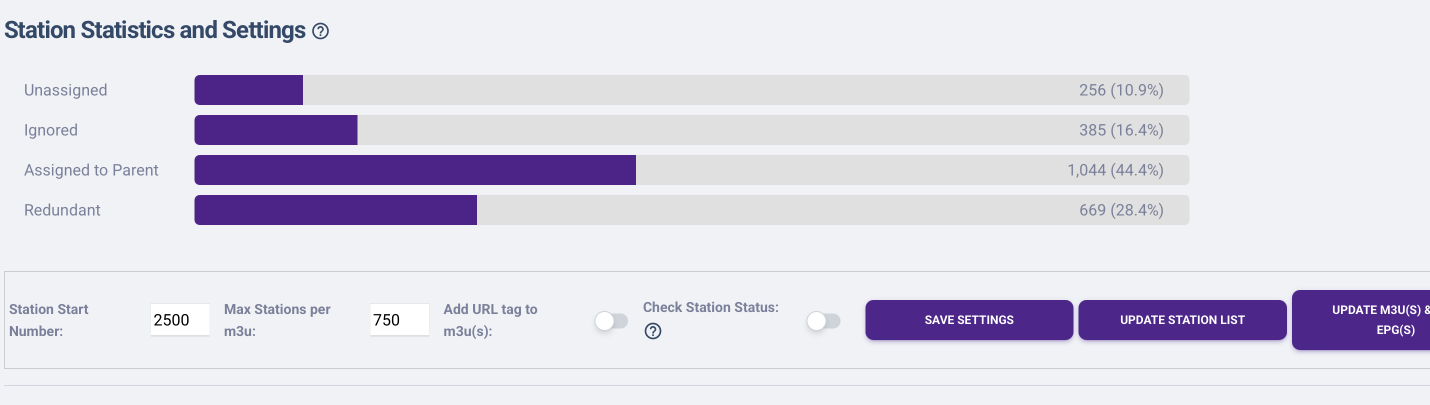1430x405 pixels.
Task: Toggle the Check Station Status switch
Action: [x=823, y=321]
